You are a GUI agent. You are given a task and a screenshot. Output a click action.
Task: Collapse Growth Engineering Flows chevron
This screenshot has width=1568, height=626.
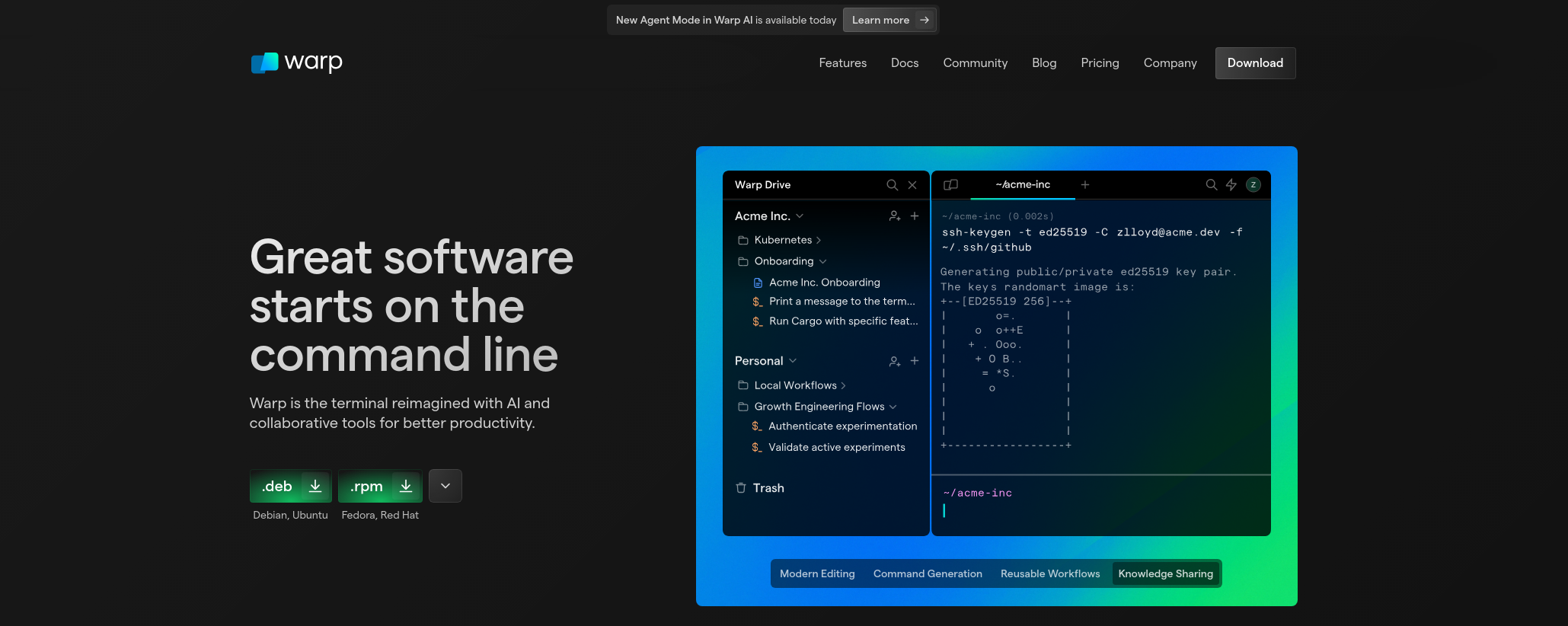pyautogui.click(x=893, y=407)
